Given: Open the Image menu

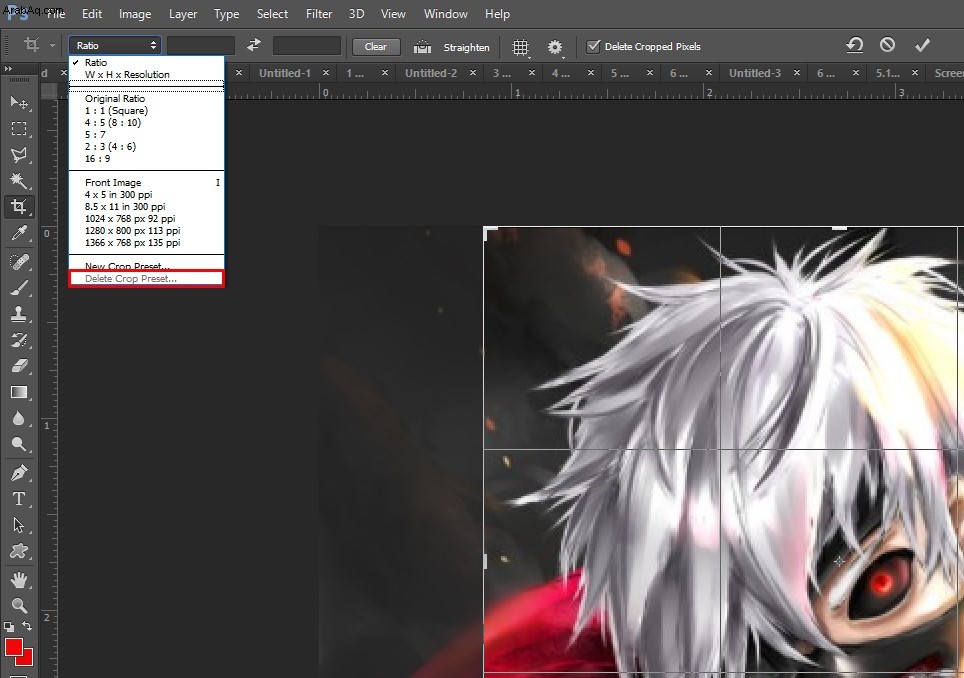Looking at the screenshot, I should [x=135, y=14].
